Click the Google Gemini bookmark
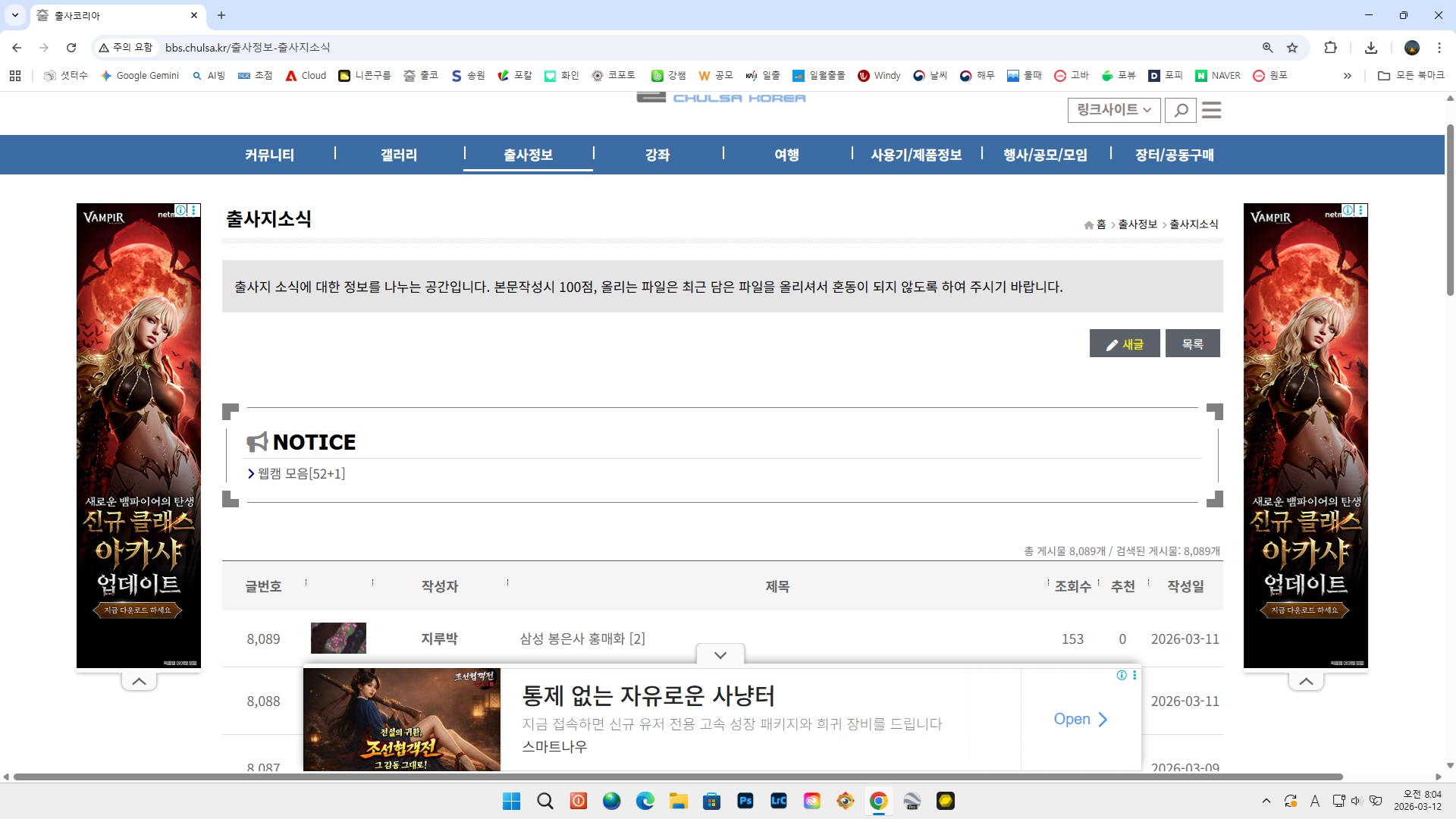Image resolution: width=1456 pixels, height=819 pixels. click(140, 76)
